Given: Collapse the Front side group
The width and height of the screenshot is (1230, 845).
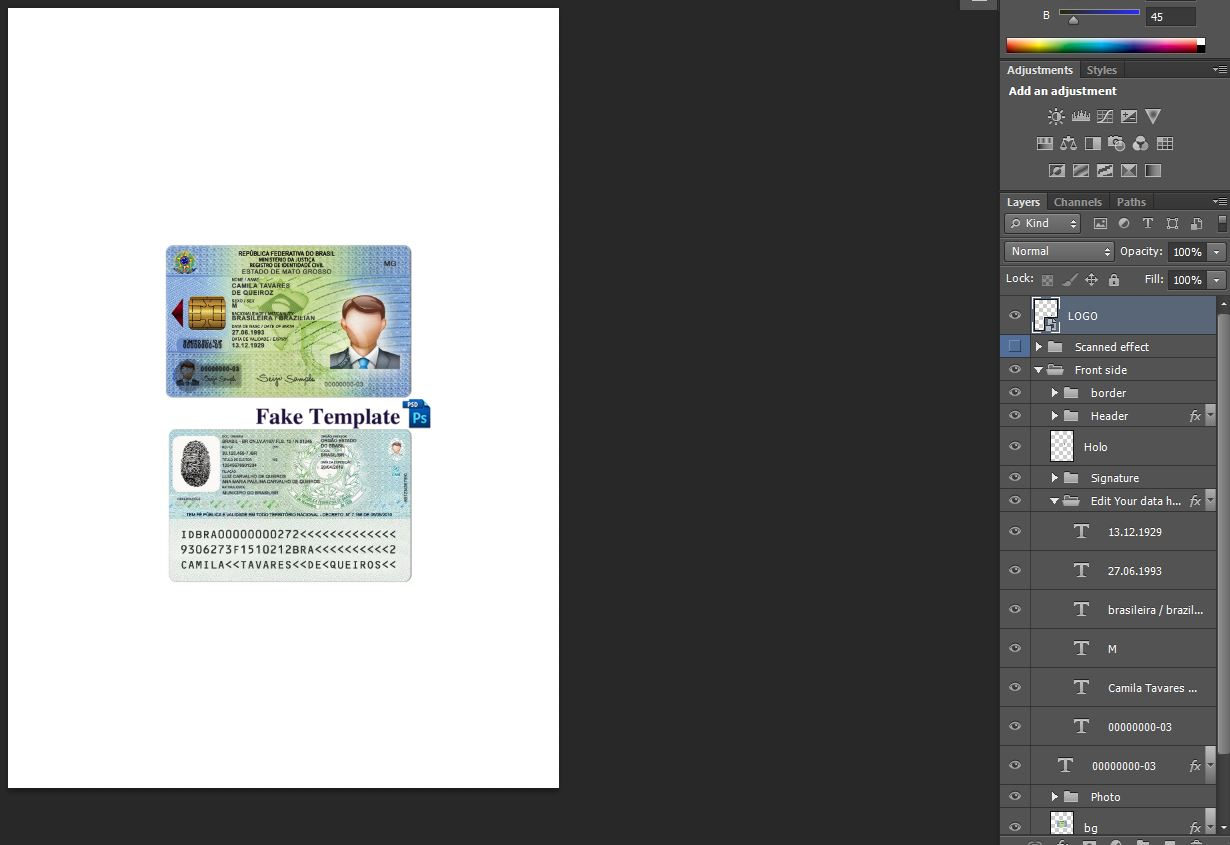Looking at the screenshot, I should [x=1039, y=369].
